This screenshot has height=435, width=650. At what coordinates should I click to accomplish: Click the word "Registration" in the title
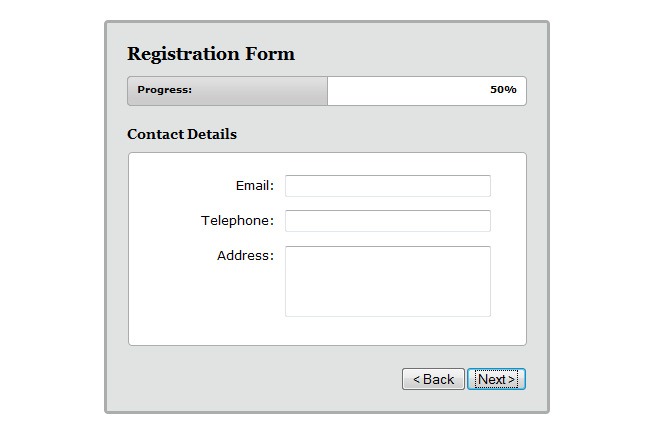(x=183, y=54)
